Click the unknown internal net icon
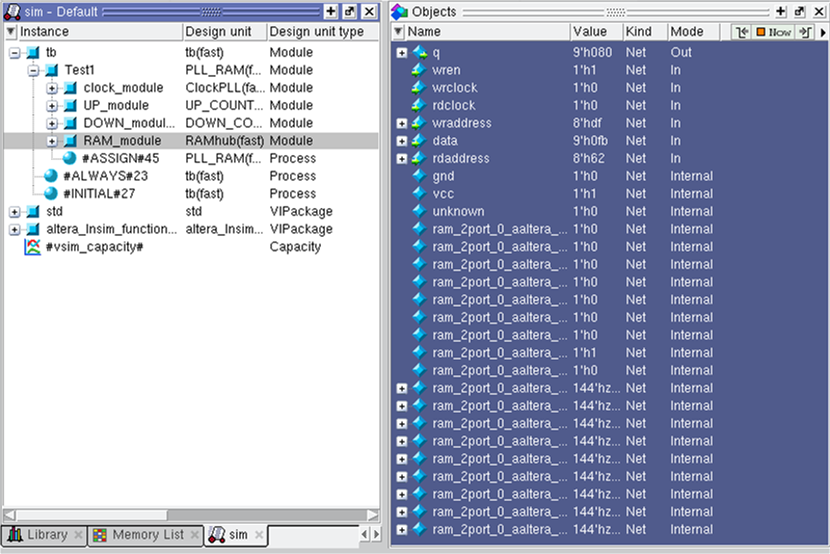The image size is (830, 554). pyautogui.click(x=419, y=211)
